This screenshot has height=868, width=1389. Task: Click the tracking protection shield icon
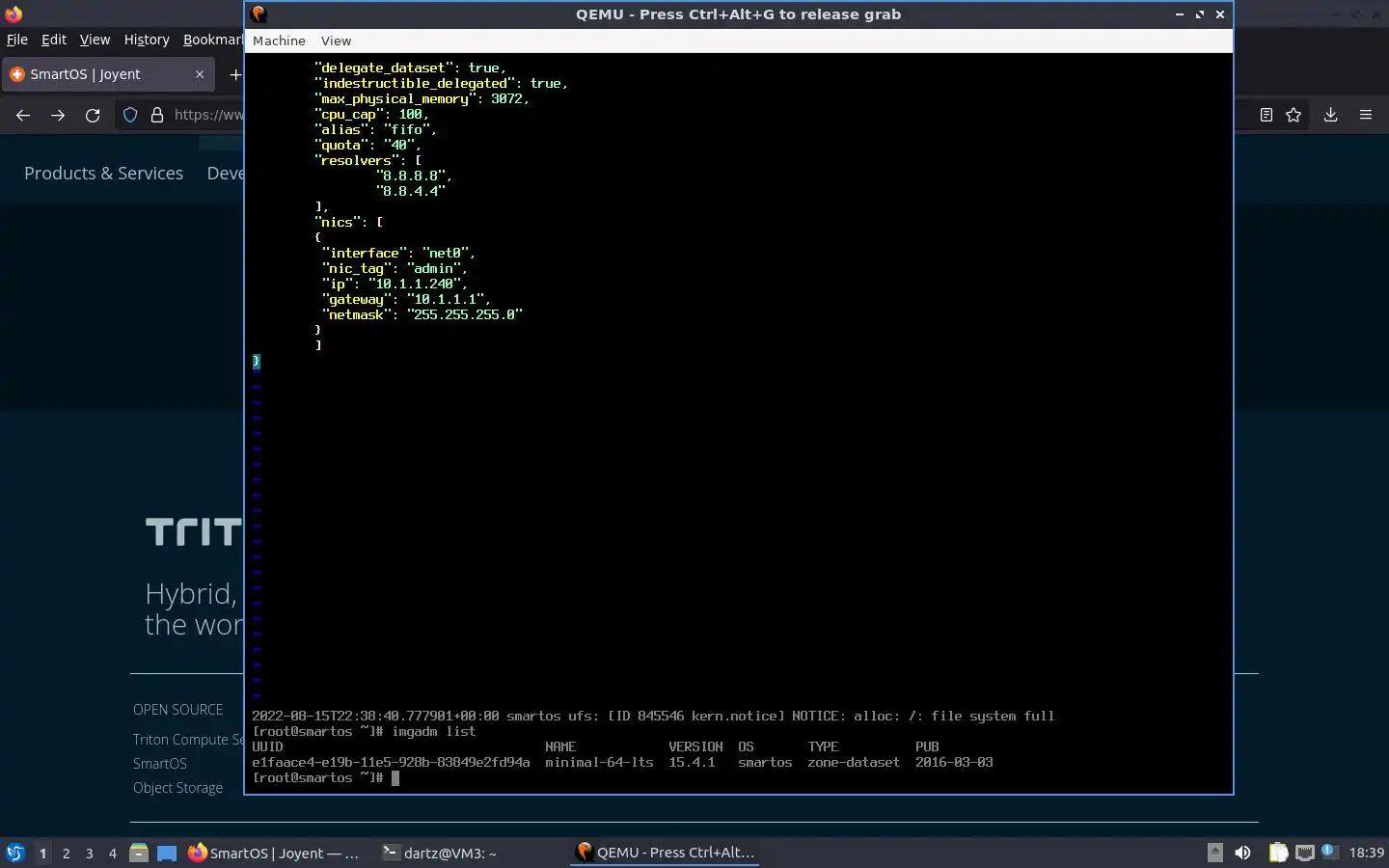(x=130, y=115)
